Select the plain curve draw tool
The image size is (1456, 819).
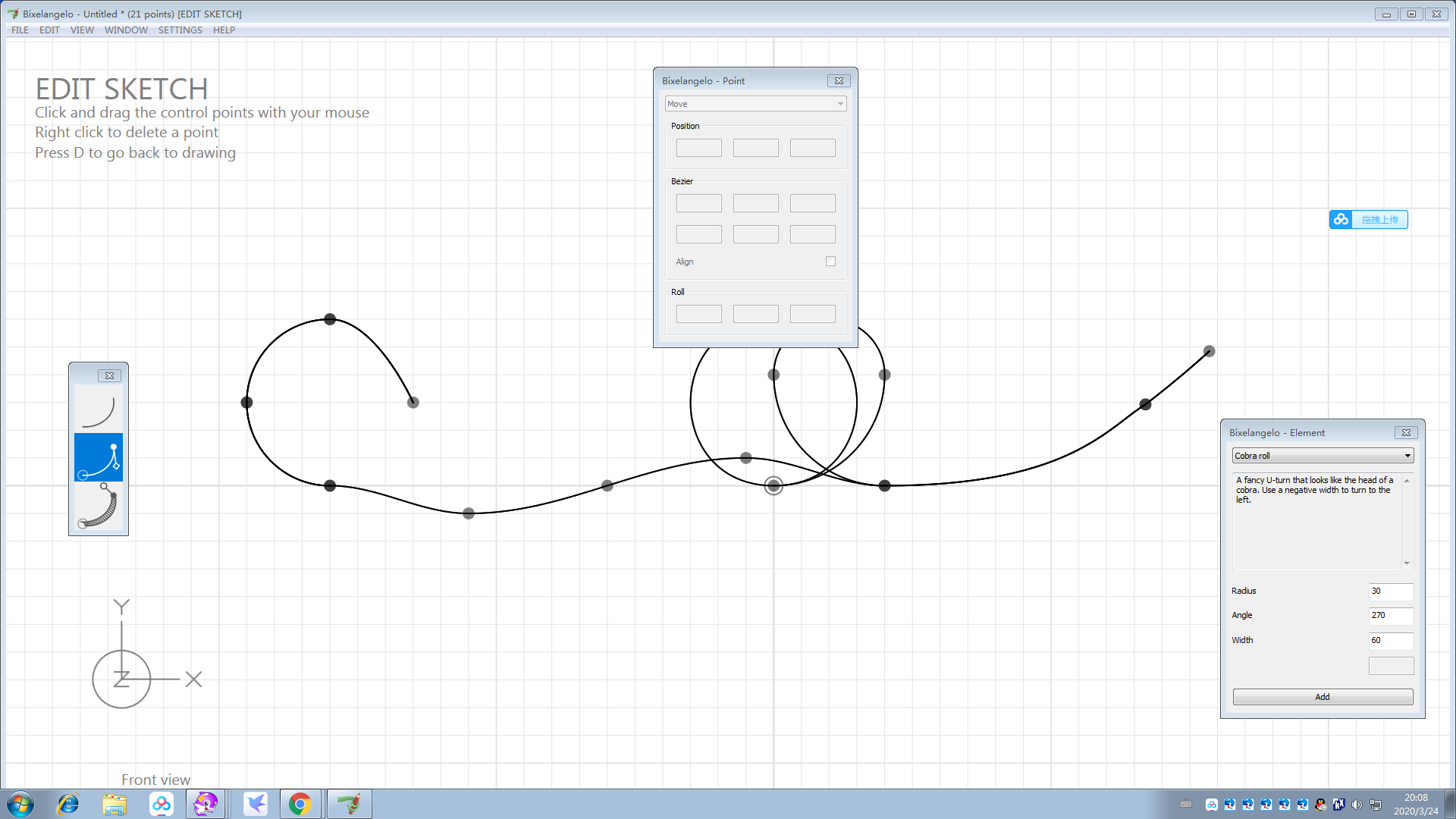(x=99, y=409)
